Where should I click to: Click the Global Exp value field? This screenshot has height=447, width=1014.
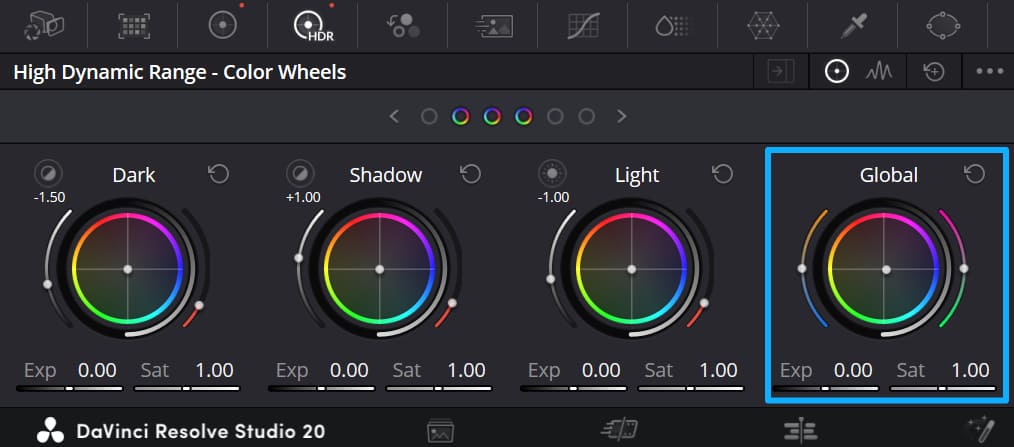(x=853, y=371)
